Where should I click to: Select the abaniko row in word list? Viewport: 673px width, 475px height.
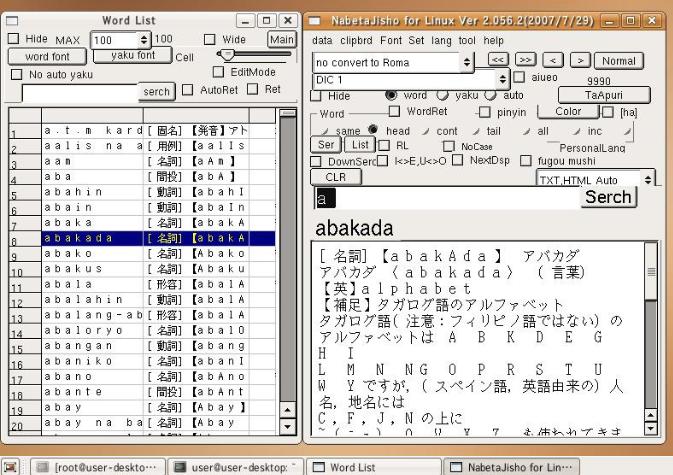(x=142, y=361)
